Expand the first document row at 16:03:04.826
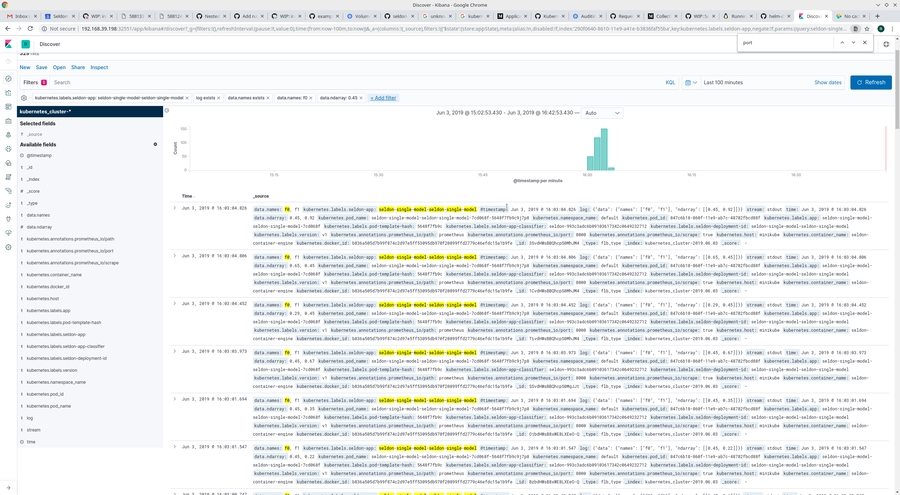 tap(174, 208)
